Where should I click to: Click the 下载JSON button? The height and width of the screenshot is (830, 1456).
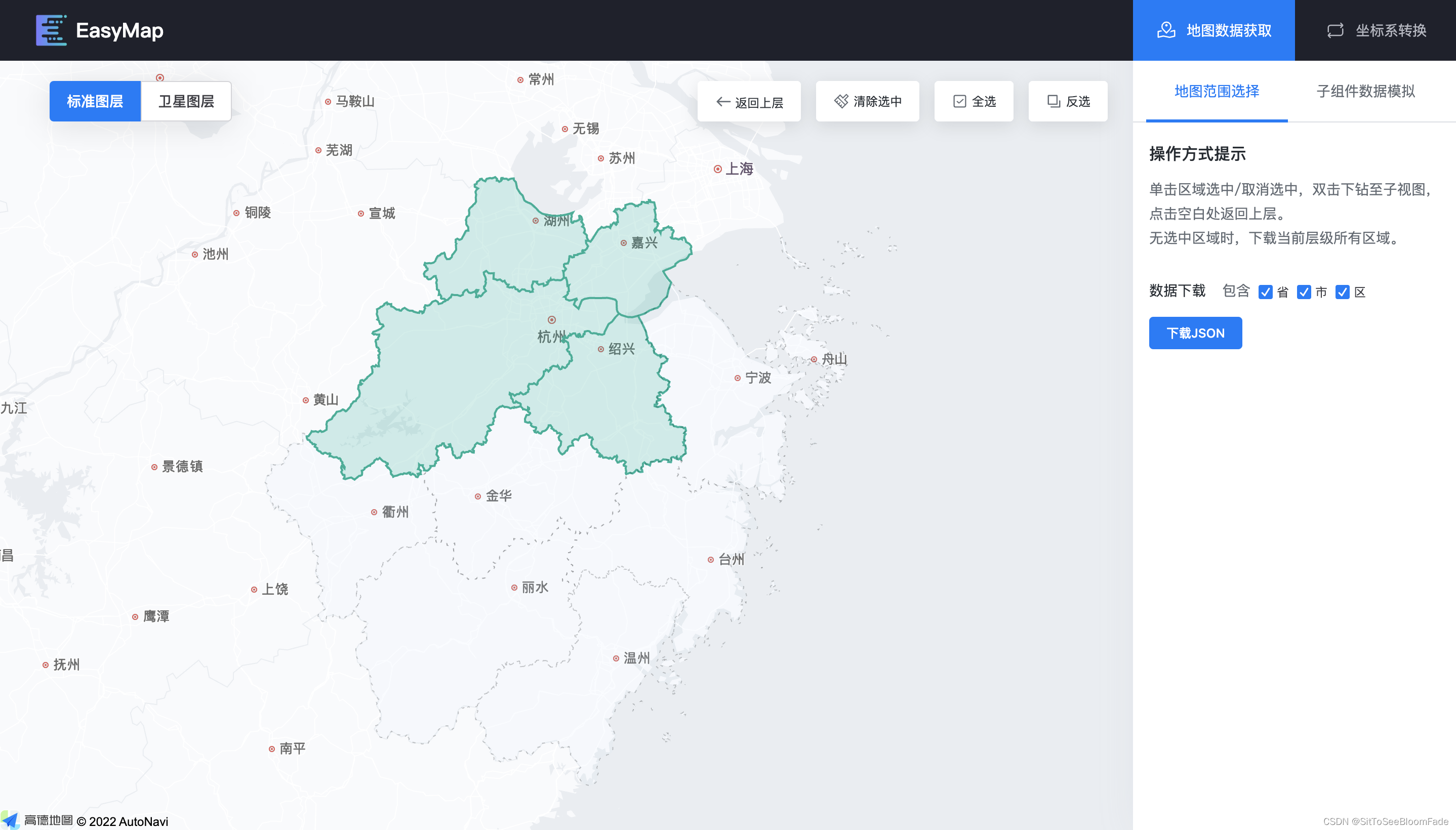pyautogui.click(x=1196, y=333)
